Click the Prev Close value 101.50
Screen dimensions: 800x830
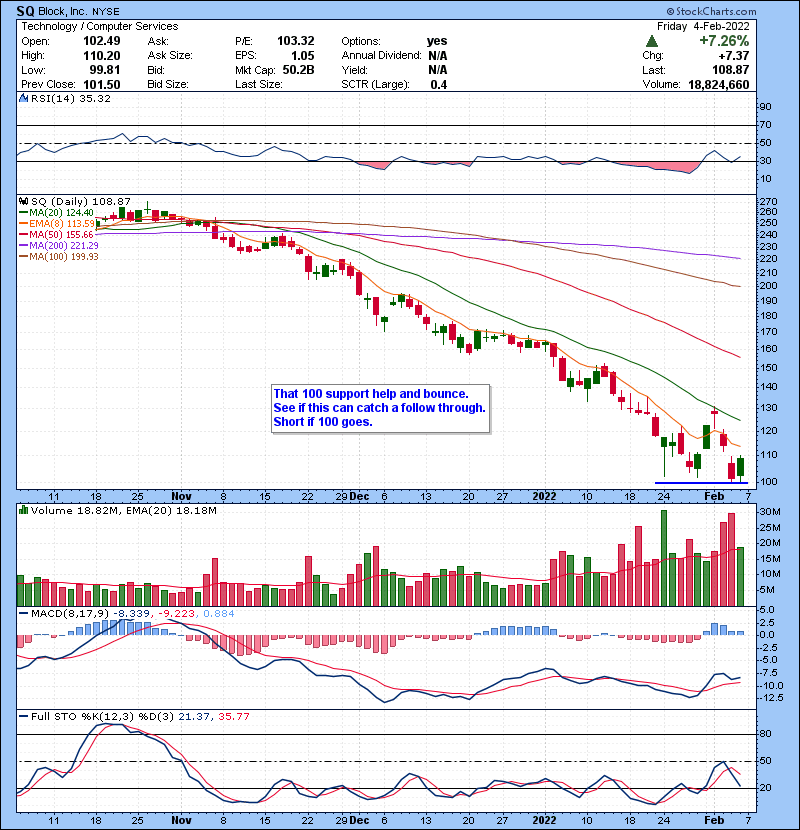point(102,85)
